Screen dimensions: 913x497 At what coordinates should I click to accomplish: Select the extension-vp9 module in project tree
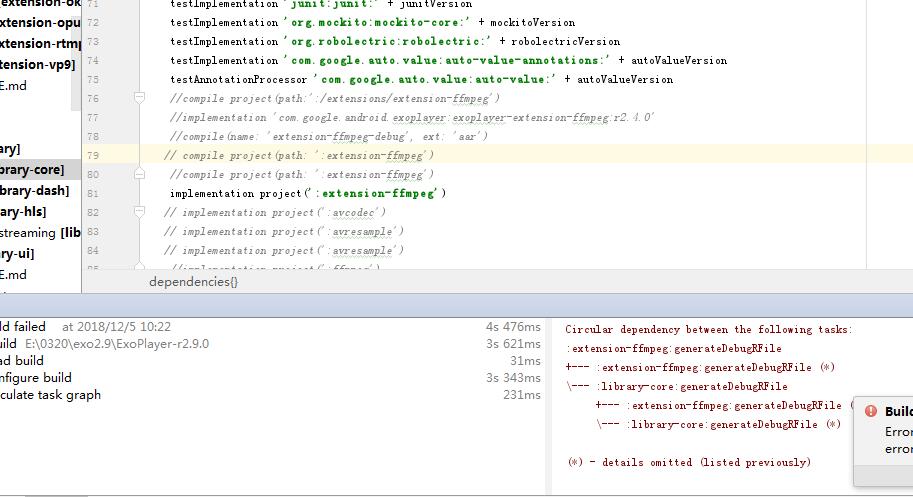point(38,64)
